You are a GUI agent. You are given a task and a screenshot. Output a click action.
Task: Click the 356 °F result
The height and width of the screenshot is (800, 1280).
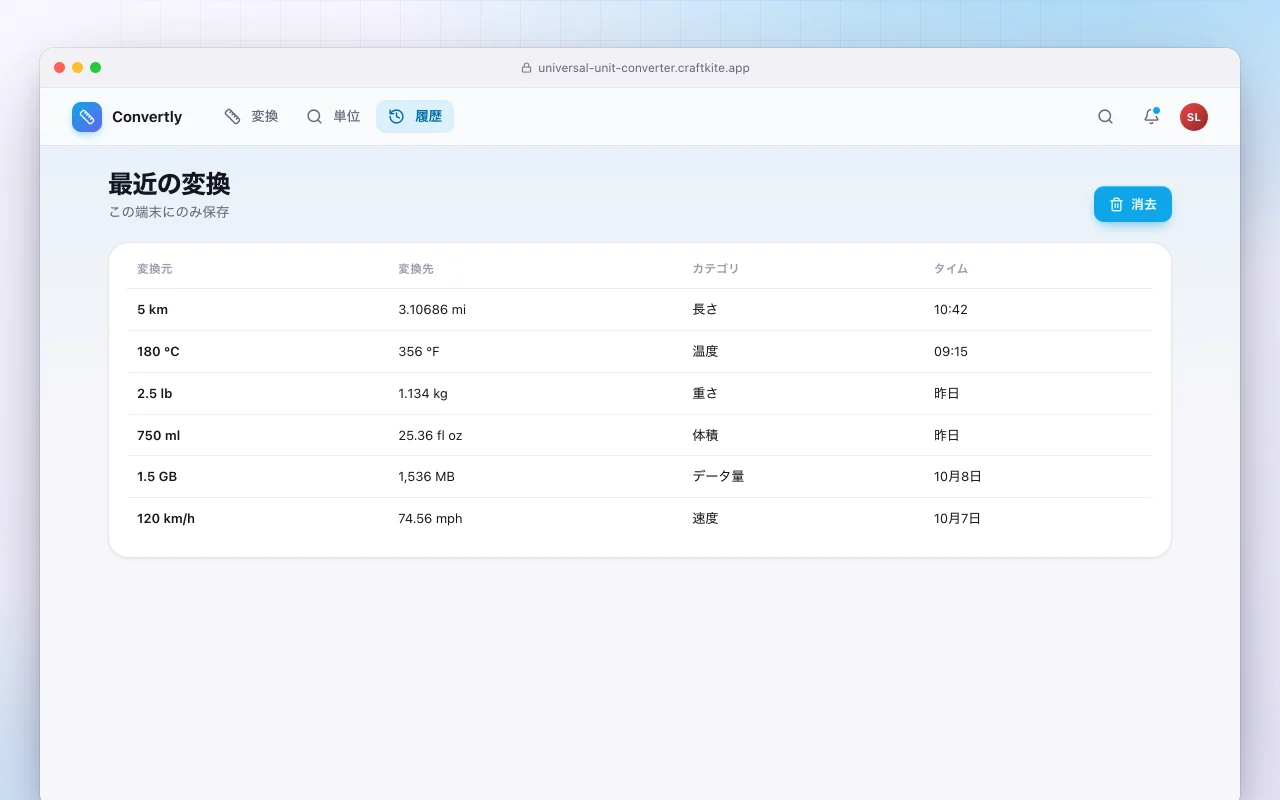point(419,352)
